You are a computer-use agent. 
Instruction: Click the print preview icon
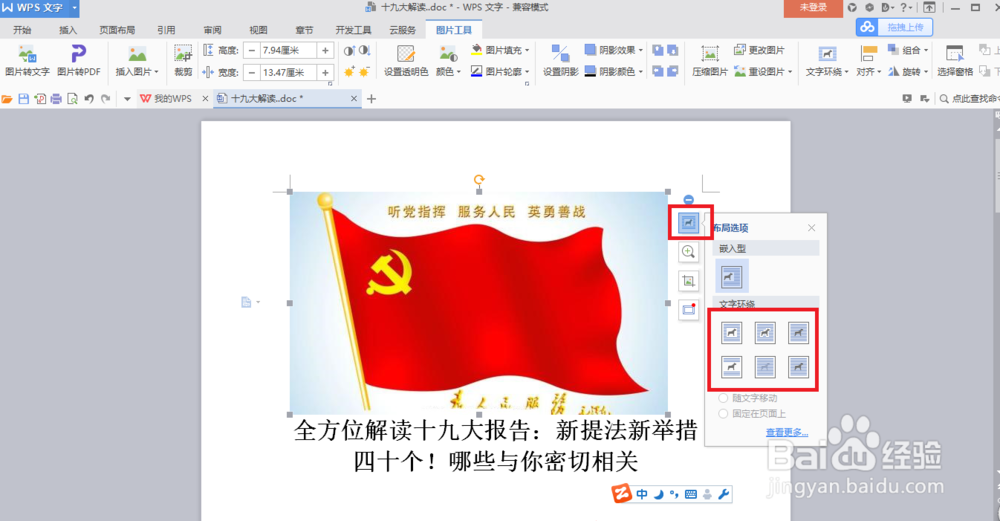72,99
